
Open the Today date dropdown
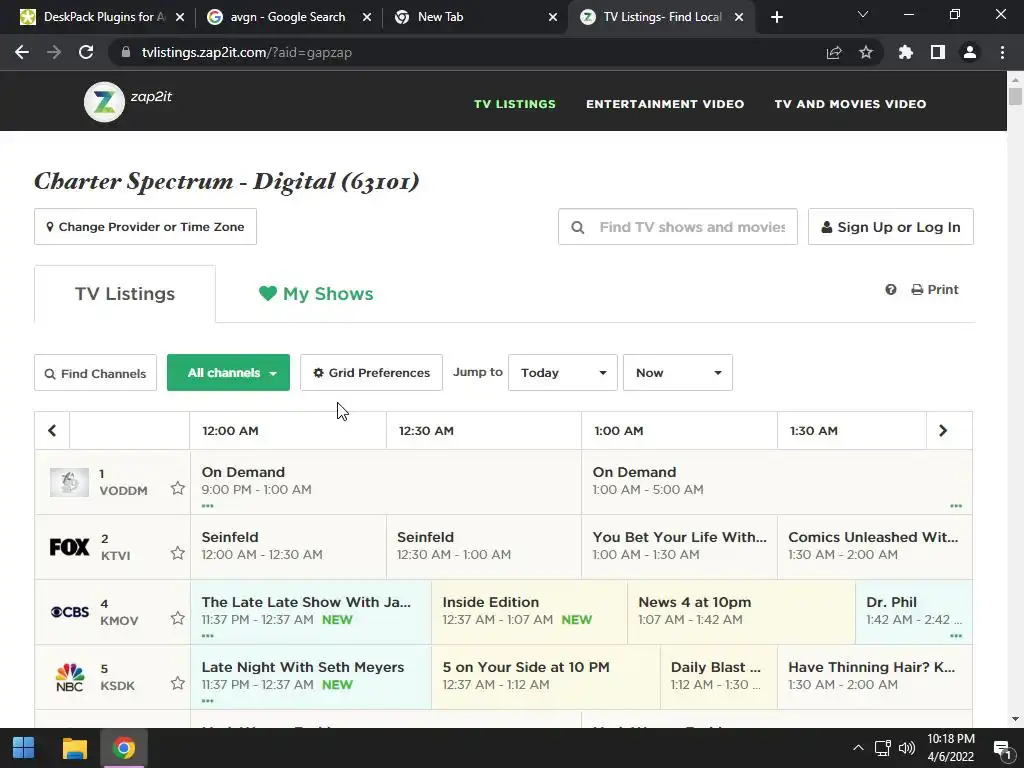(x=563, y=373)
